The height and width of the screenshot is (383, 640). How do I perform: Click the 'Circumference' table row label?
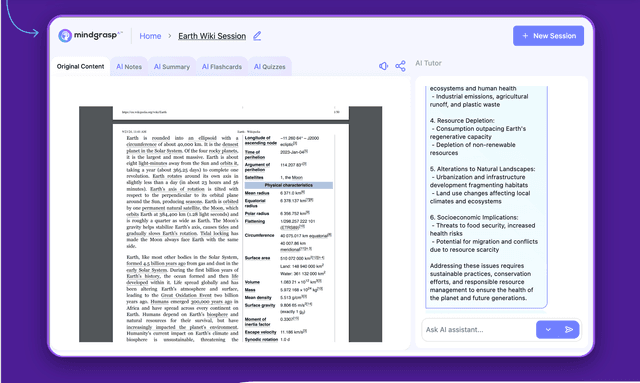[x=259, y=235]
